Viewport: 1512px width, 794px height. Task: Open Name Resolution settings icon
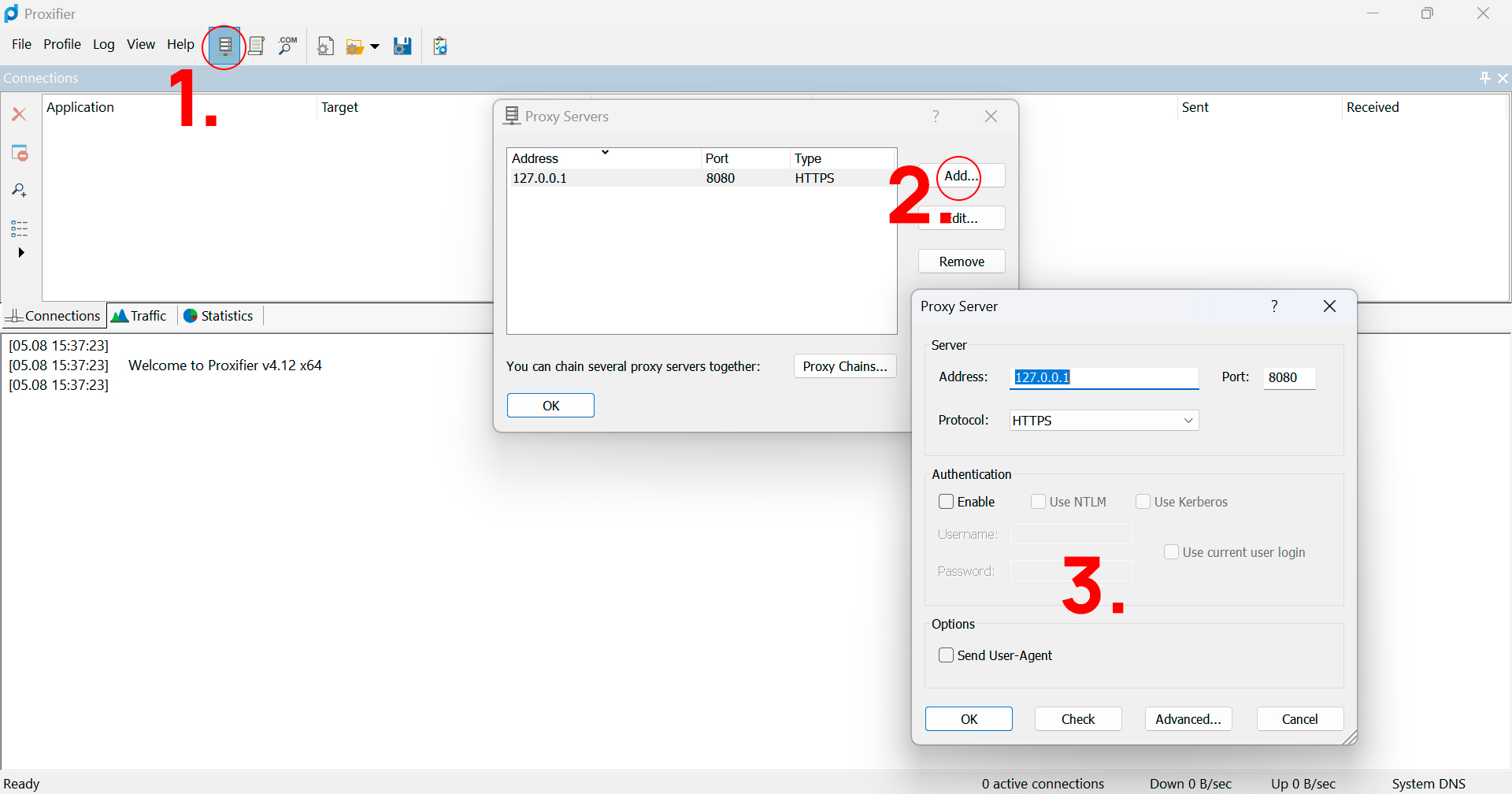pyautogui.click(x=287, y=46)
